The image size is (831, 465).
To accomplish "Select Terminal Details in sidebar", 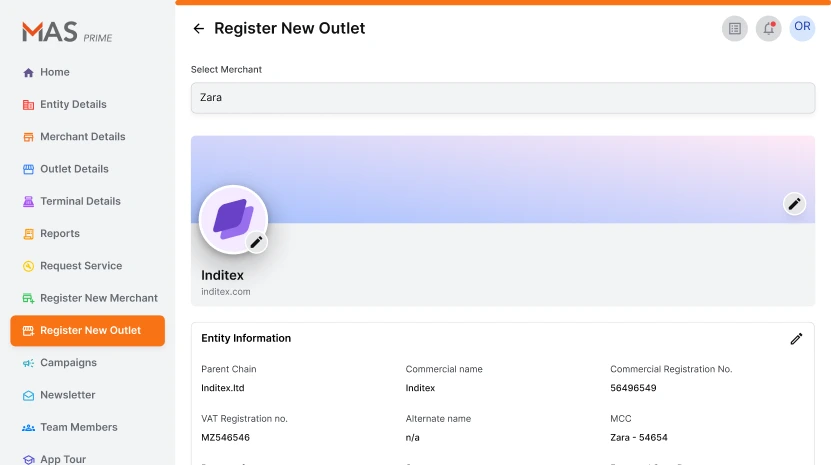I will 80,201.
